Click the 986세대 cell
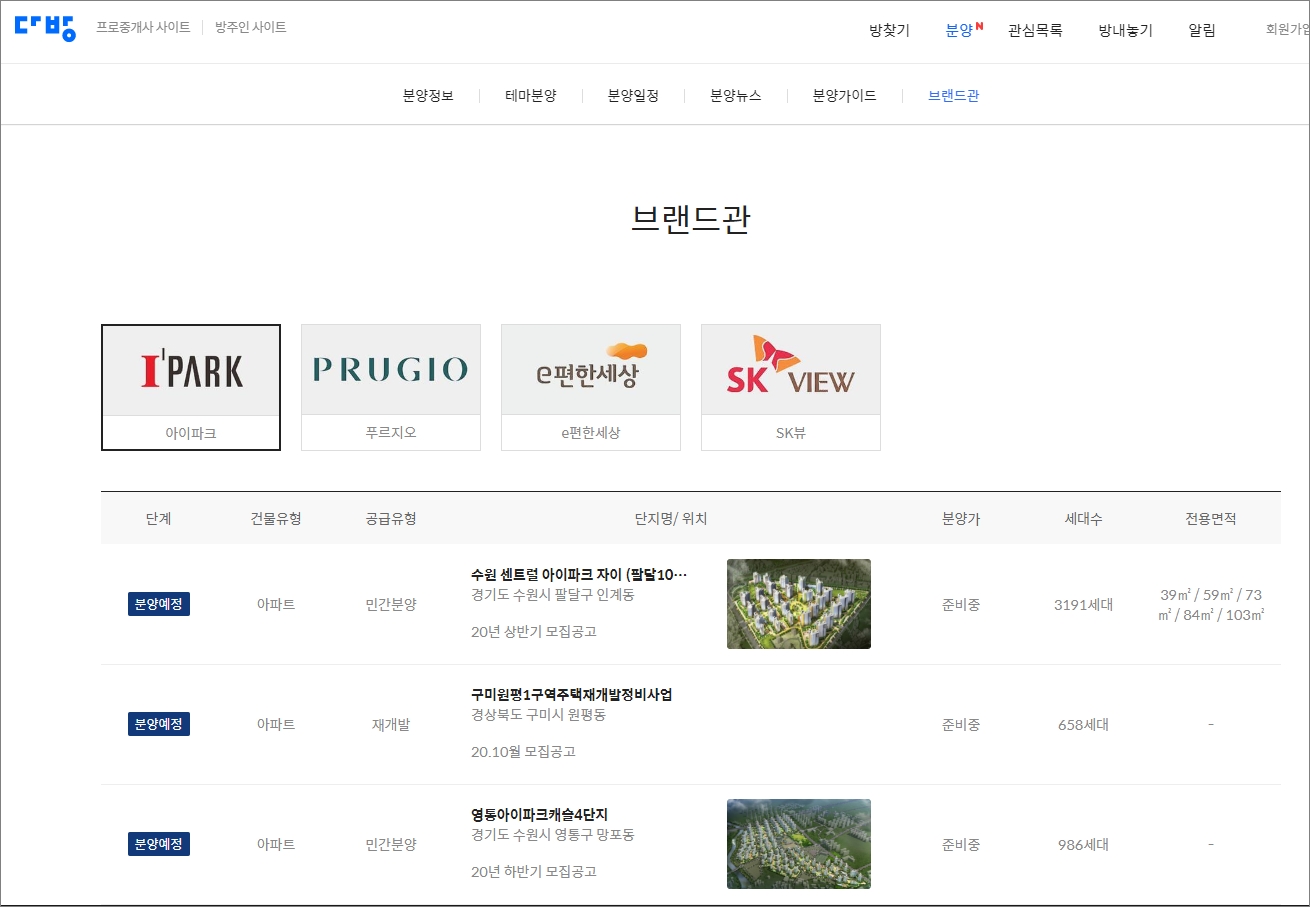The width and height of the screenshot is (1310, 907). click(1083, 844)
